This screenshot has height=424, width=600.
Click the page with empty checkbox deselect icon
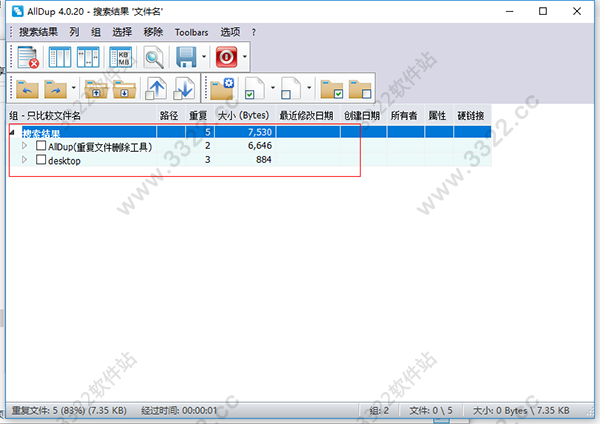tap(291, 88)
